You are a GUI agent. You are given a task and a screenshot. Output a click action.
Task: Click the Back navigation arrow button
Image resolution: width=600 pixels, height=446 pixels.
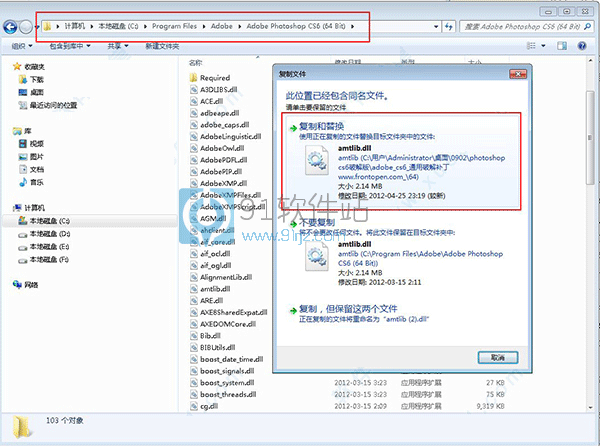pyautogui.click(x=10, y=24)
